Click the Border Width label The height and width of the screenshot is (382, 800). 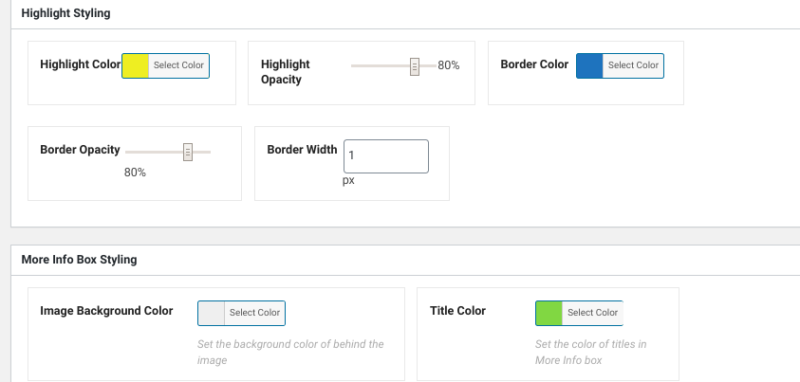(302, 150)
